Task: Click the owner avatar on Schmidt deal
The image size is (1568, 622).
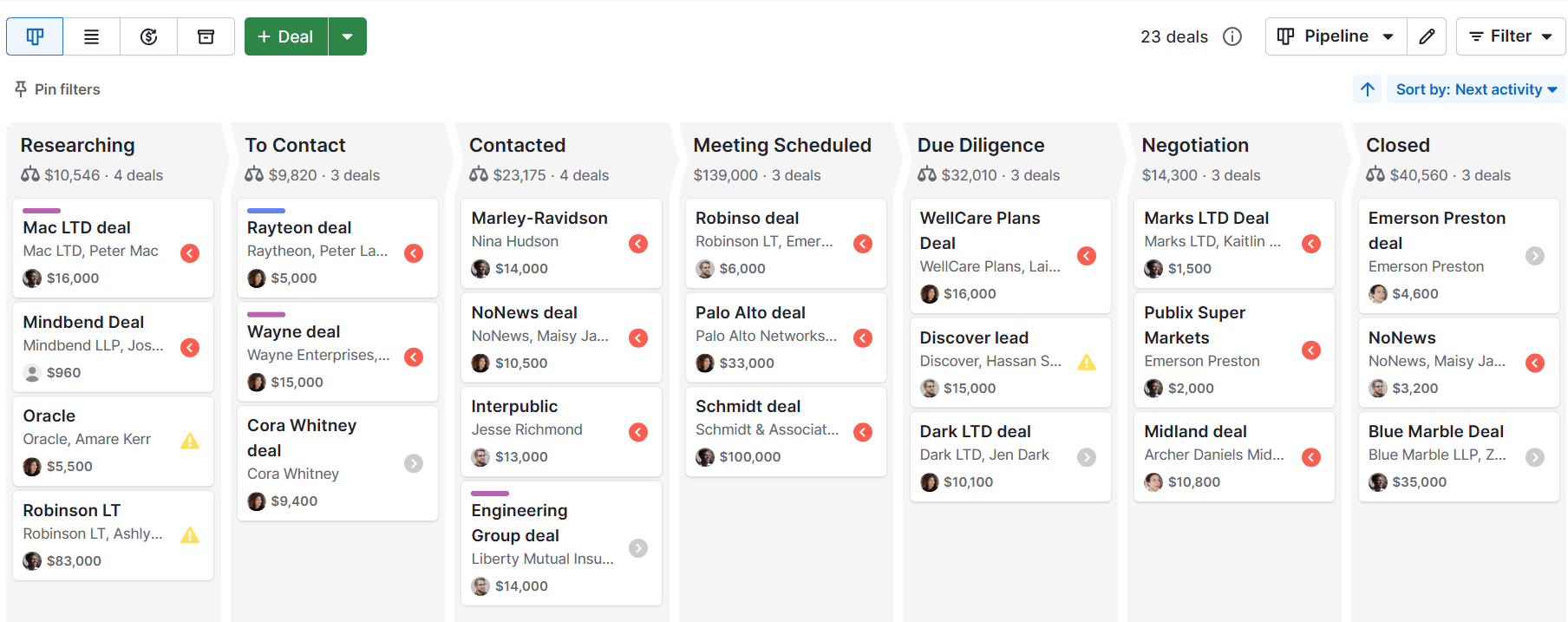Action: coord(705,456)
